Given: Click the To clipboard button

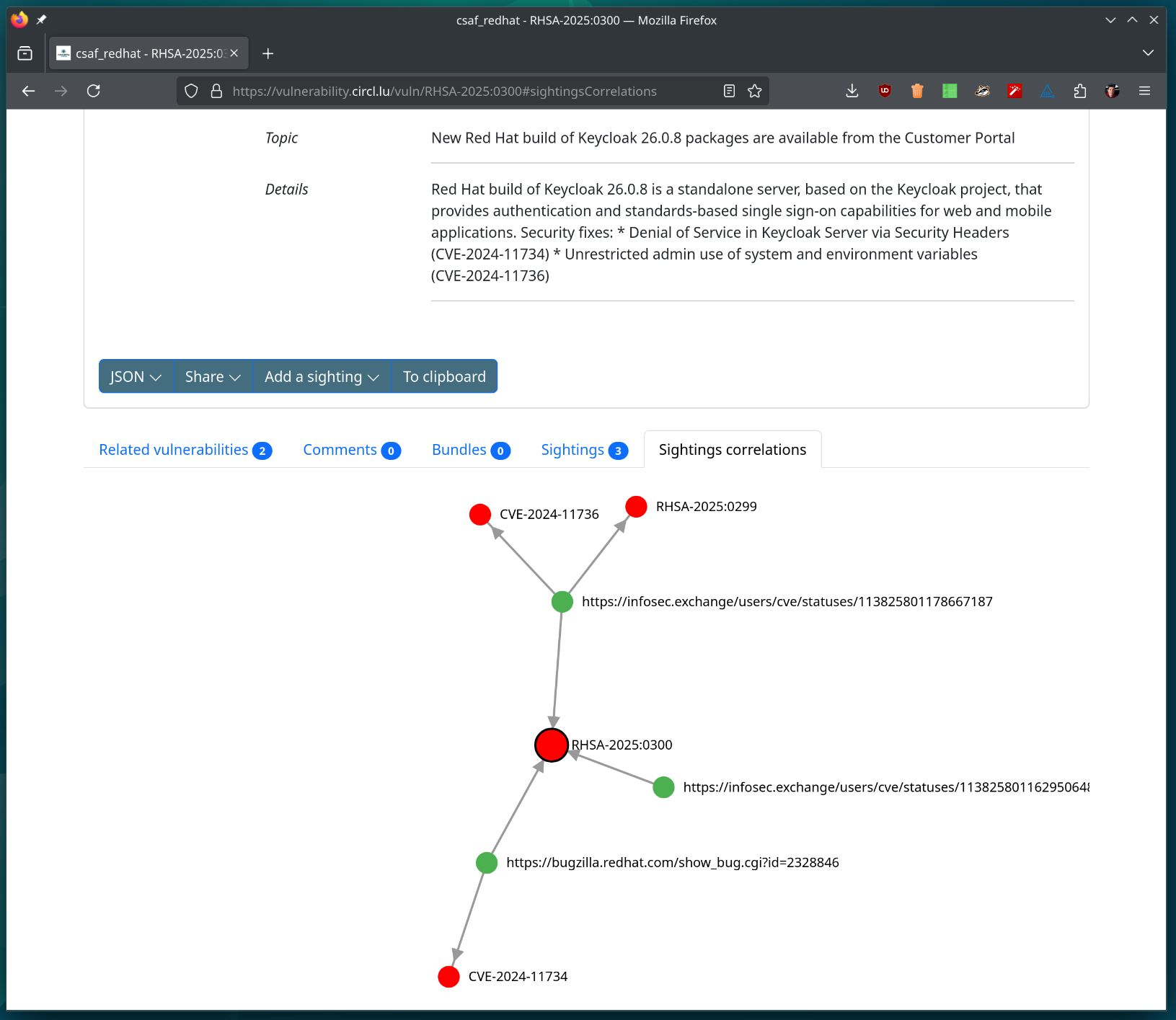Looking at the screenshot, I should [x=444, y=376].
